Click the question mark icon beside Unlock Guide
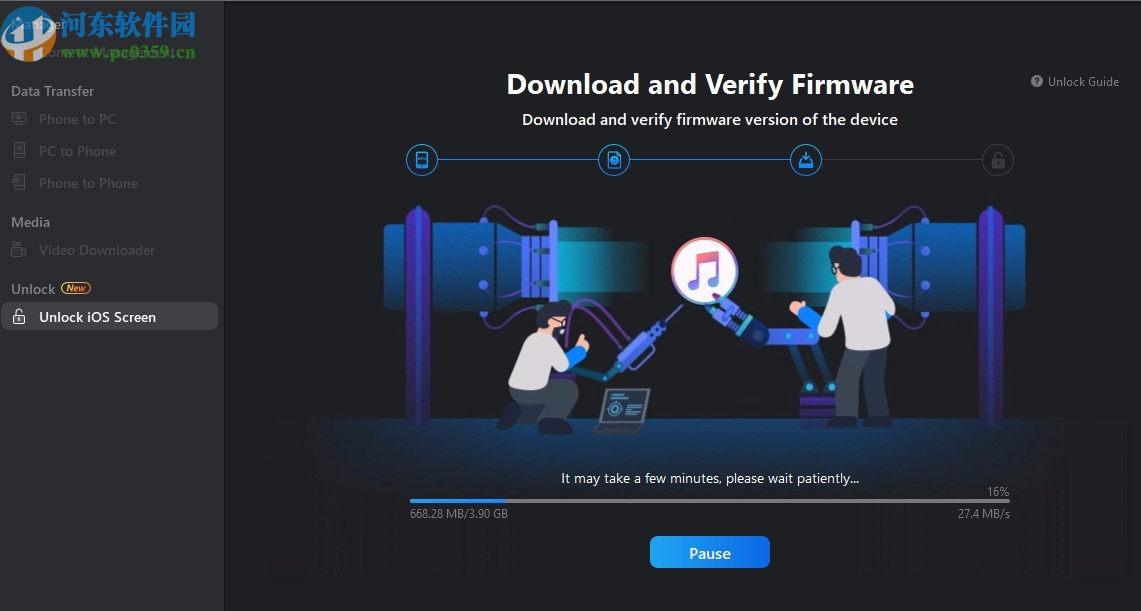The height and width of the screenshot is (611, 1141). [1037, 81]
